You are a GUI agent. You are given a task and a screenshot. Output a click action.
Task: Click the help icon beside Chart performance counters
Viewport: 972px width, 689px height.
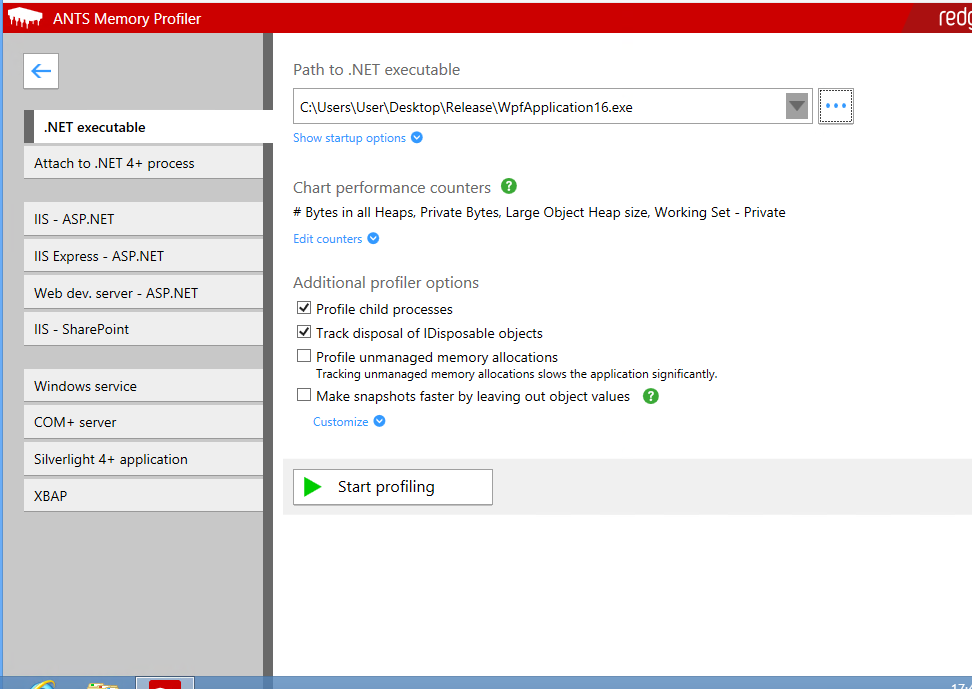pos(509,186)
